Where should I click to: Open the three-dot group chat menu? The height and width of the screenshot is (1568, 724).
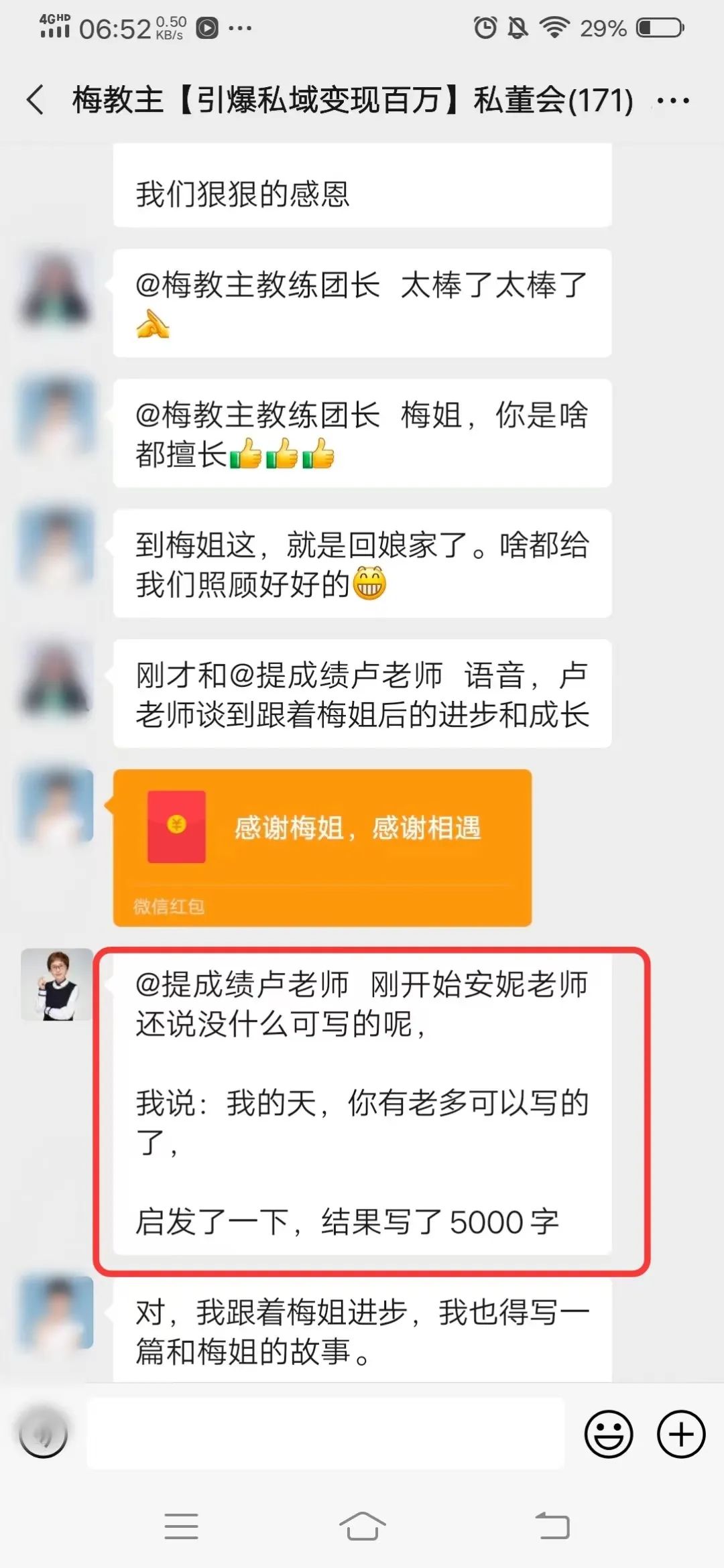pyautogui.click(x=672, y=101)
